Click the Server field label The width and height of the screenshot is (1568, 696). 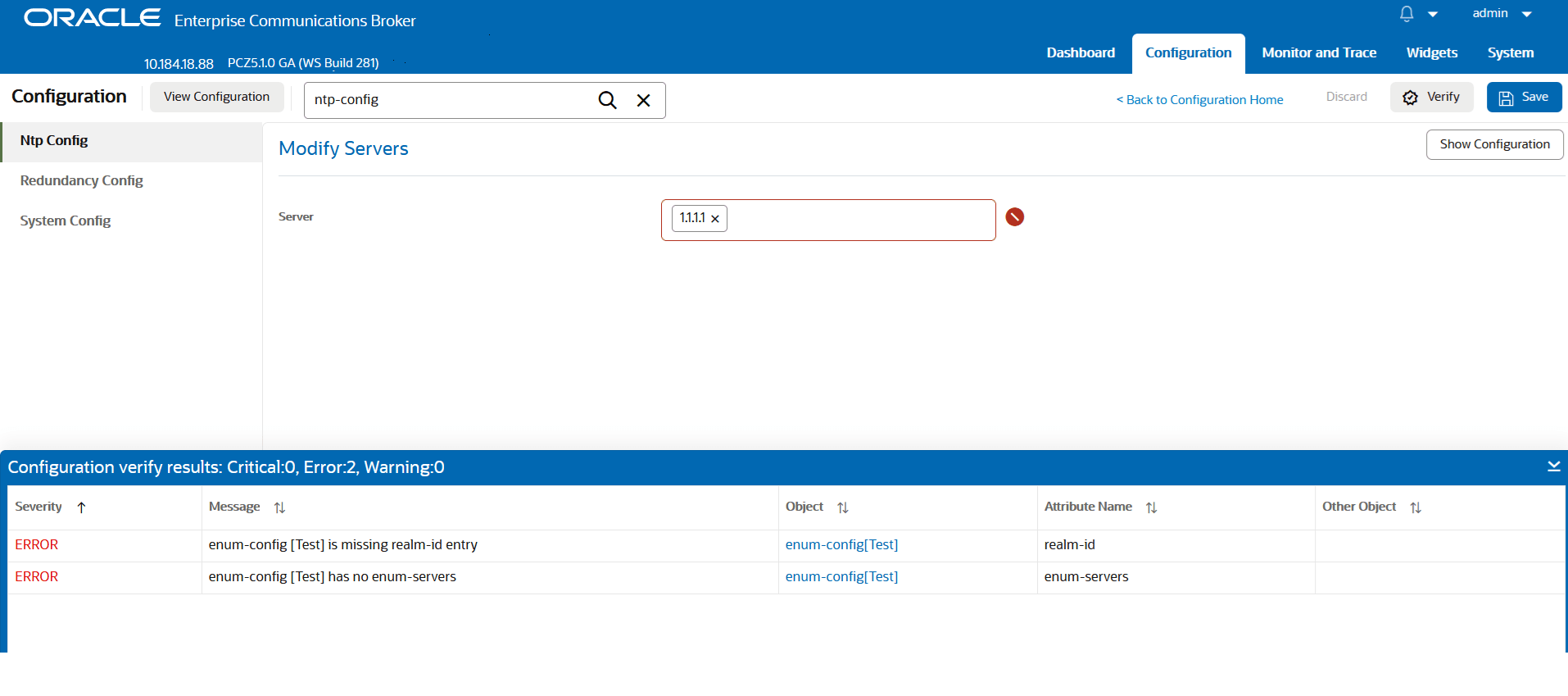296,217
